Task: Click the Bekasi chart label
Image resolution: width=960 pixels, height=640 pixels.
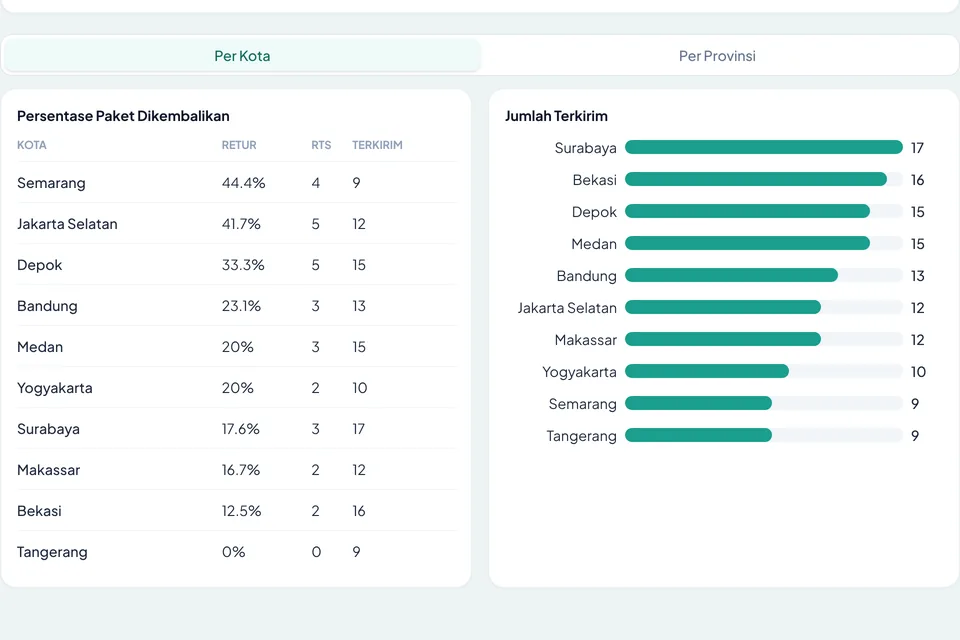Action: coord(594,180)
